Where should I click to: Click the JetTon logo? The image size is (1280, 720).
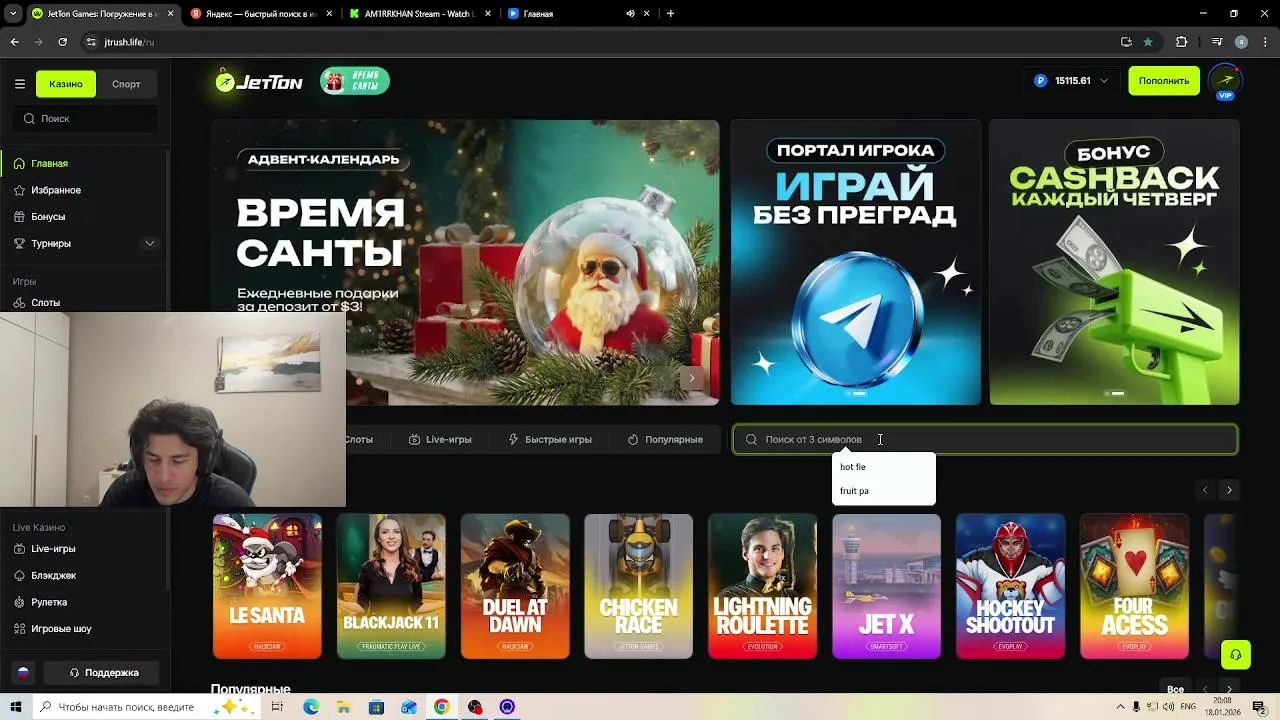pyautogui.click(x=260, y=82)
